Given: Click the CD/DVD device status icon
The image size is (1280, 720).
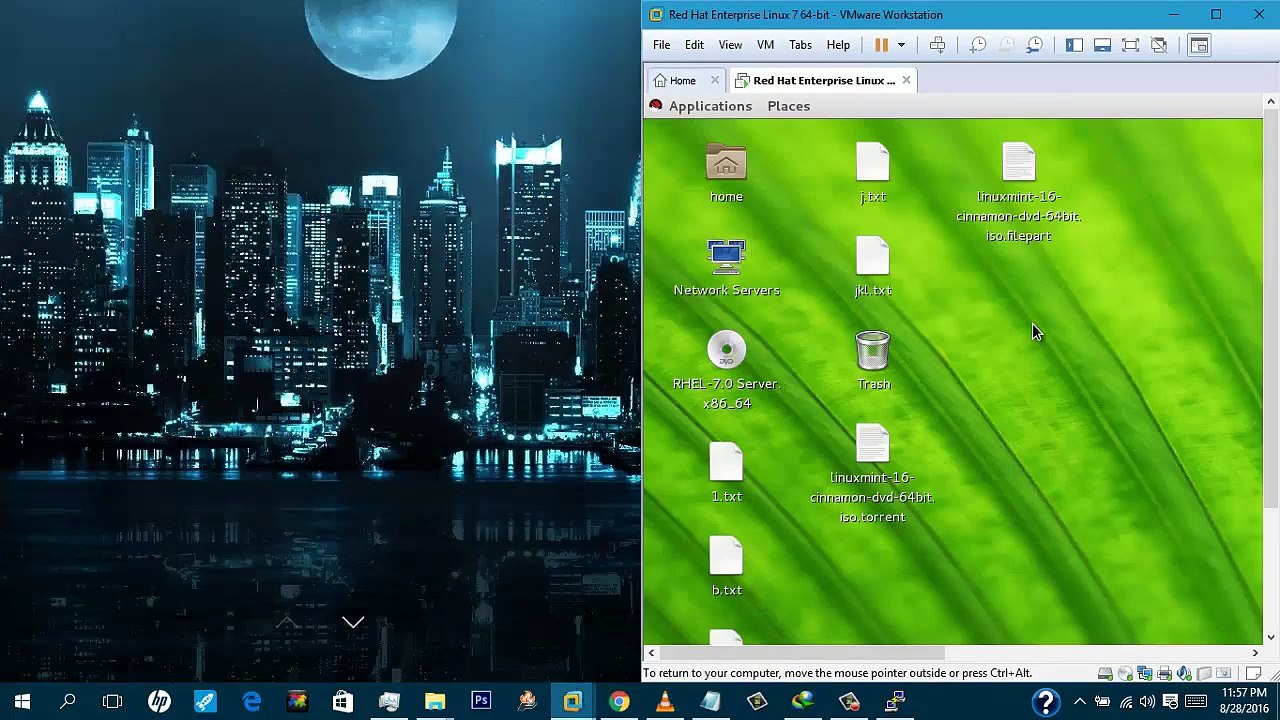Looking at the screenshot, I should (x=1125, y=673).
